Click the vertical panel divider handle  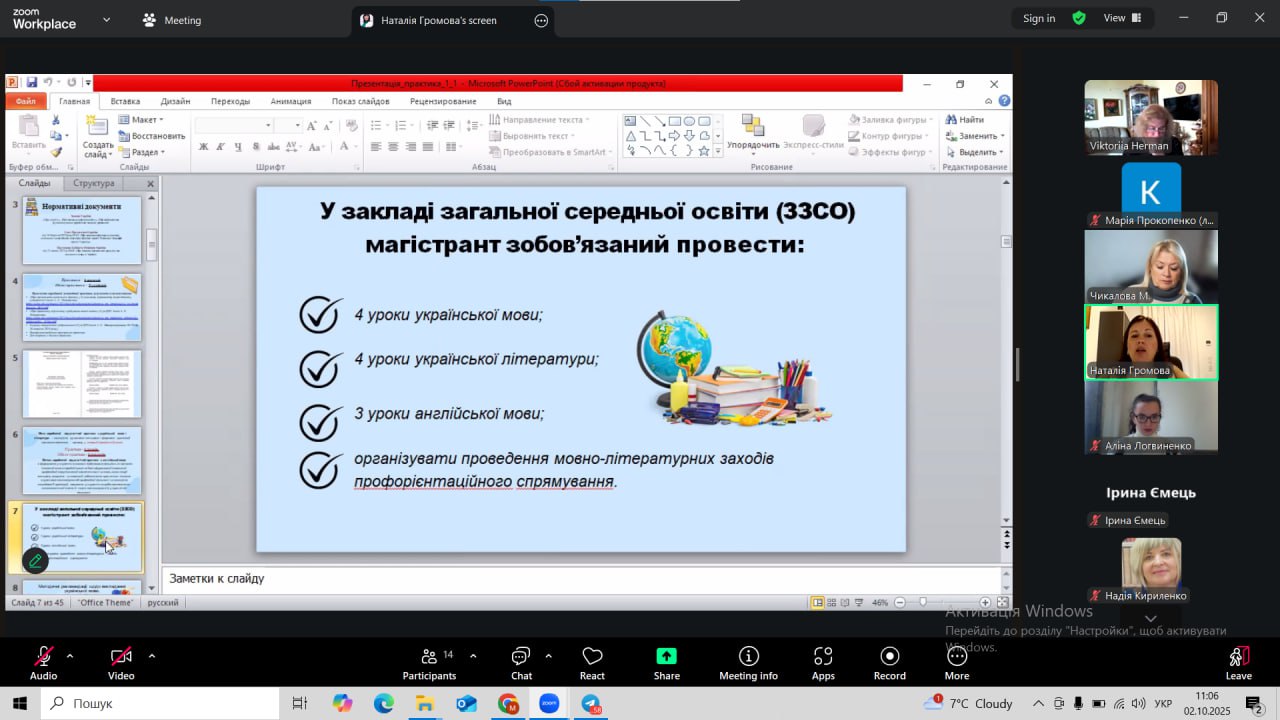point(1017,365)
